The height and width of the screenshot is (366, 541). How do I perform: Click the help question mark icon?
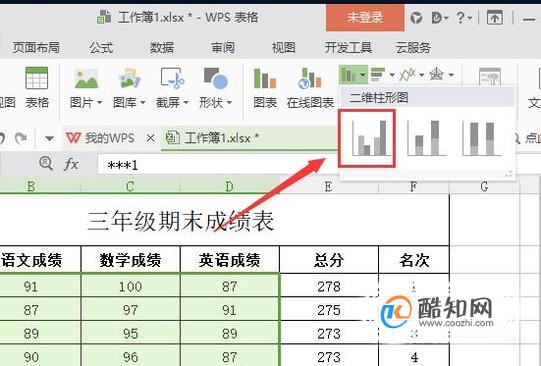click(x=461, y=17)
